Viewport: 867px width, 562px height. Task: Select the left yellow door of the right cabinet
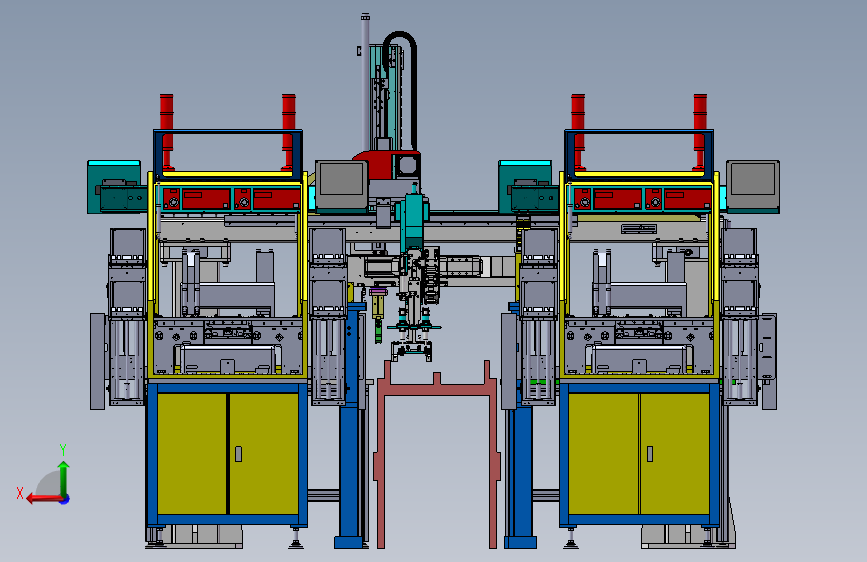603,454
